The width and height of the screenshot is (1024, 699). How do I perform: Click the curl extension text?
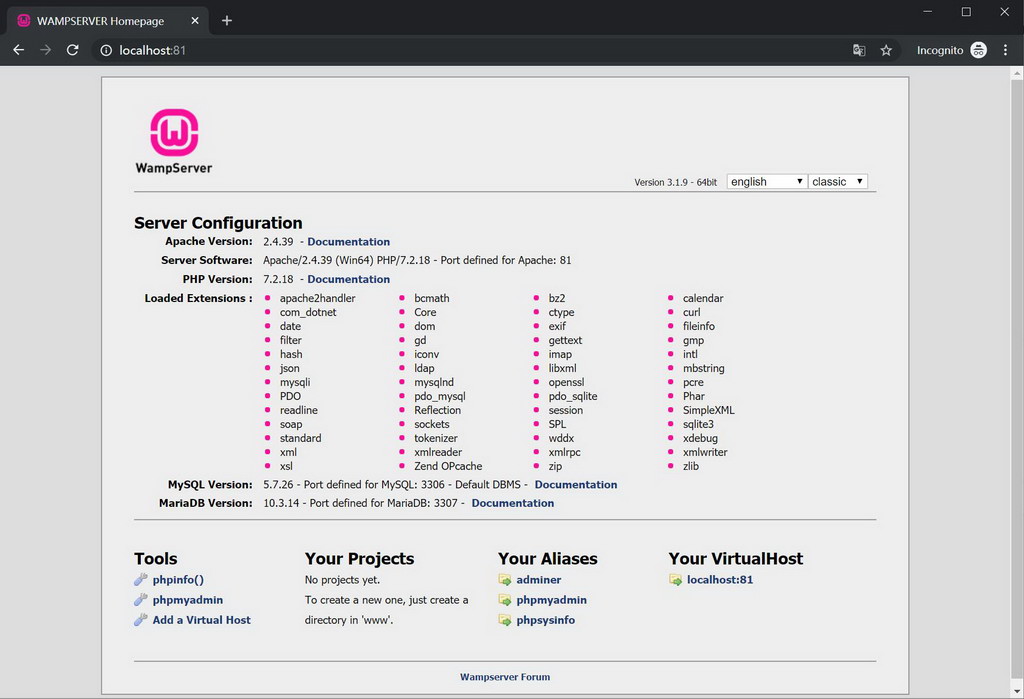pos(692,312)
